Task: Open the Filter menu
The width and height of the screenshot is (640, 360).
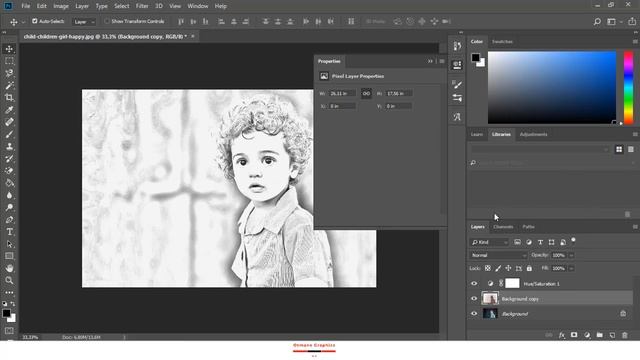Action: pos(142,6)
